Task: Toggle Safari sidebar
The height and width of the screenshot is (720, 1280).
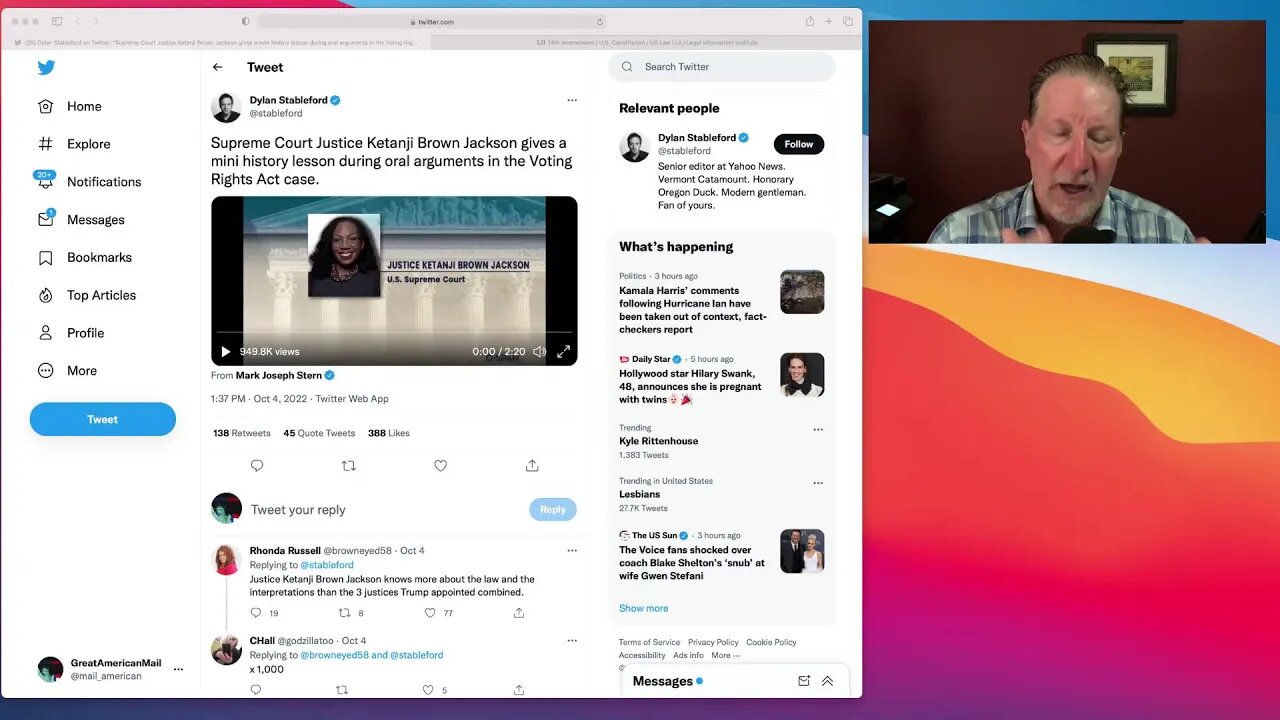Action: [x=57, y=21]
